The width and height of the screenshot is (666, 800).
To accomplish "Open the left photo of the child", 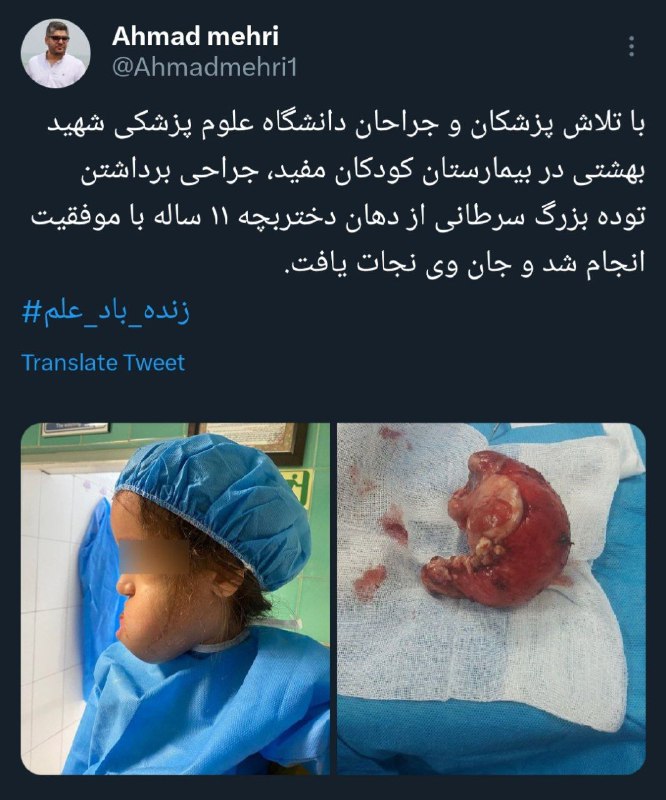I will coord(175,598).
